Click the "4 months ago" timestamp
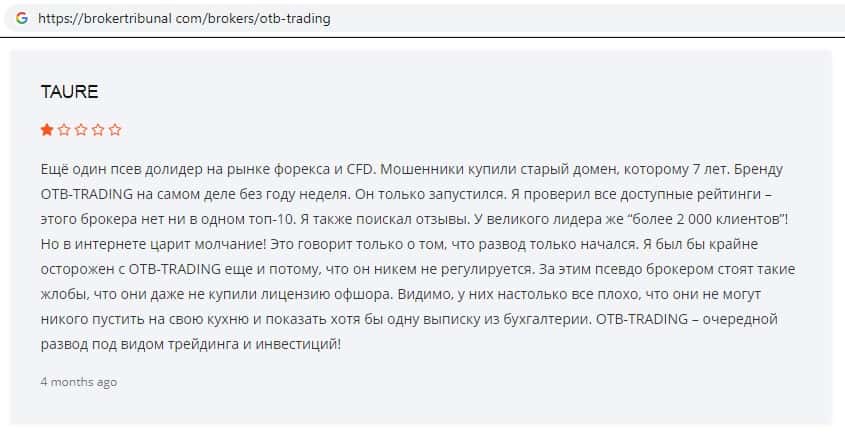The width and height of the screenshot is (845, 439). coord(79,382)
